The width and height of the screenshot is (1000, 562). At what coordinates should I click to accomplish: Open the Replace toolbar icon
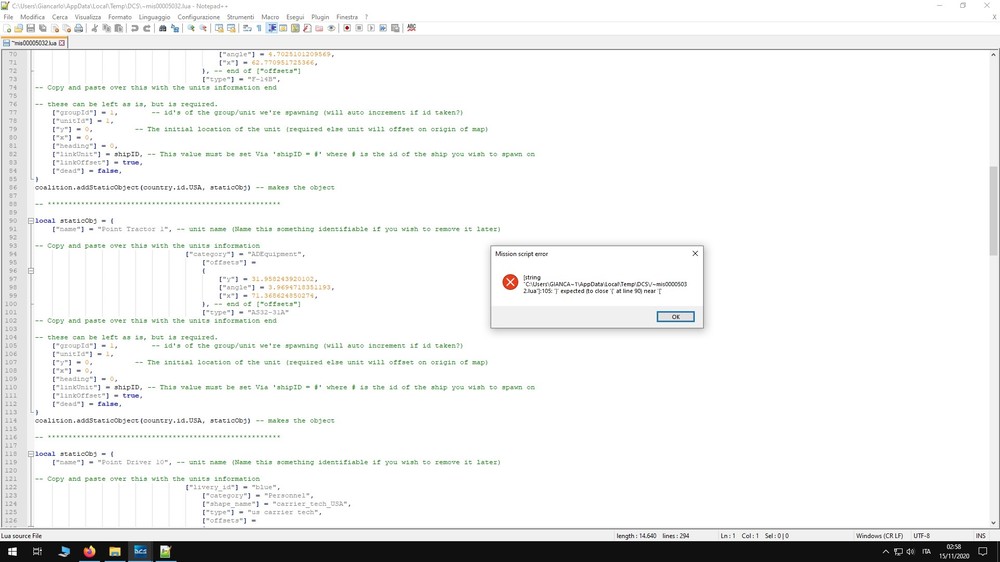click(175, 28)
